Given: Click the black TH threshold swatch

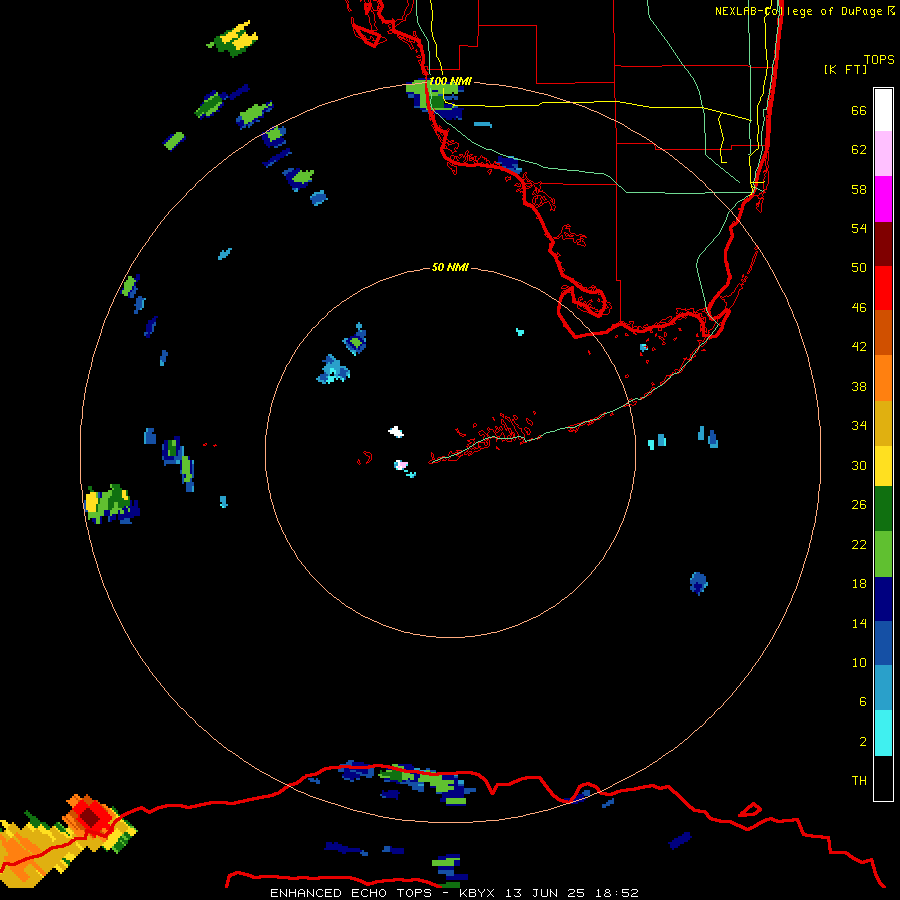Looking at the screenshot, I should click(x=883, y=778).
